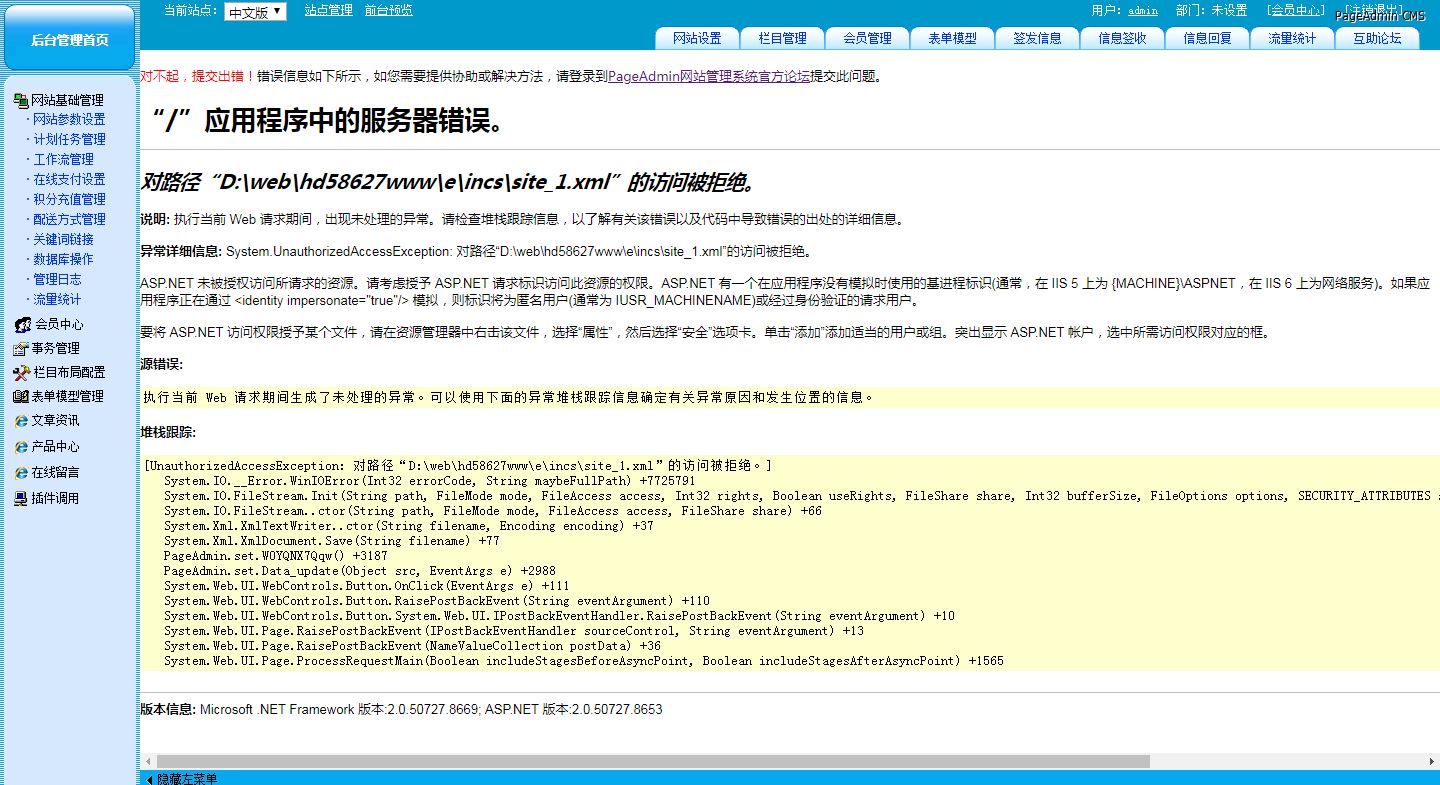Click the 表单模型管理 book icon
Screen dimensions: 1440x785
[20, 396]
